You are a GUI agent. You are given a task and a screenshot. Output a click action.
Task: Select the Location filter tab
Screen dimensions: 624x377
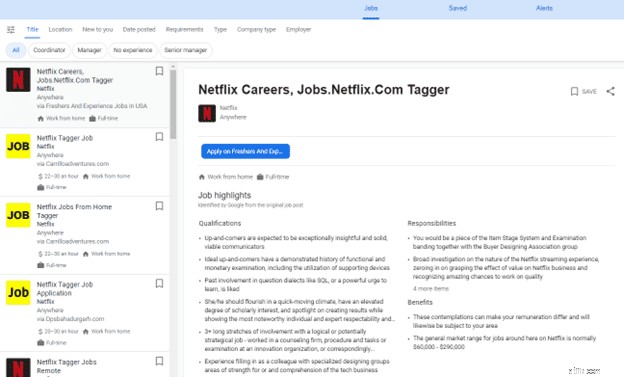tap(60, 29)
